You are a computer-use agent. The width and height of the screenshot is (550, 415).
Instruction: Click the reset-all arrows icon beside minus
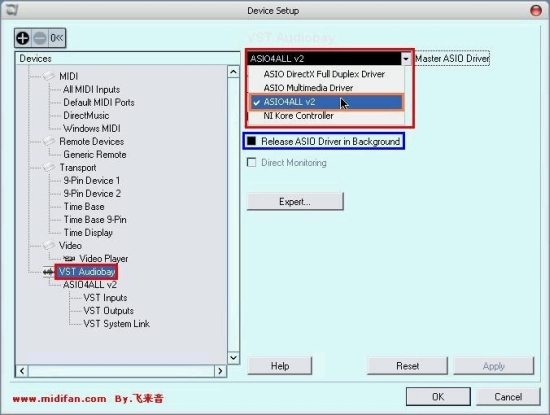[x=56, y=38]
